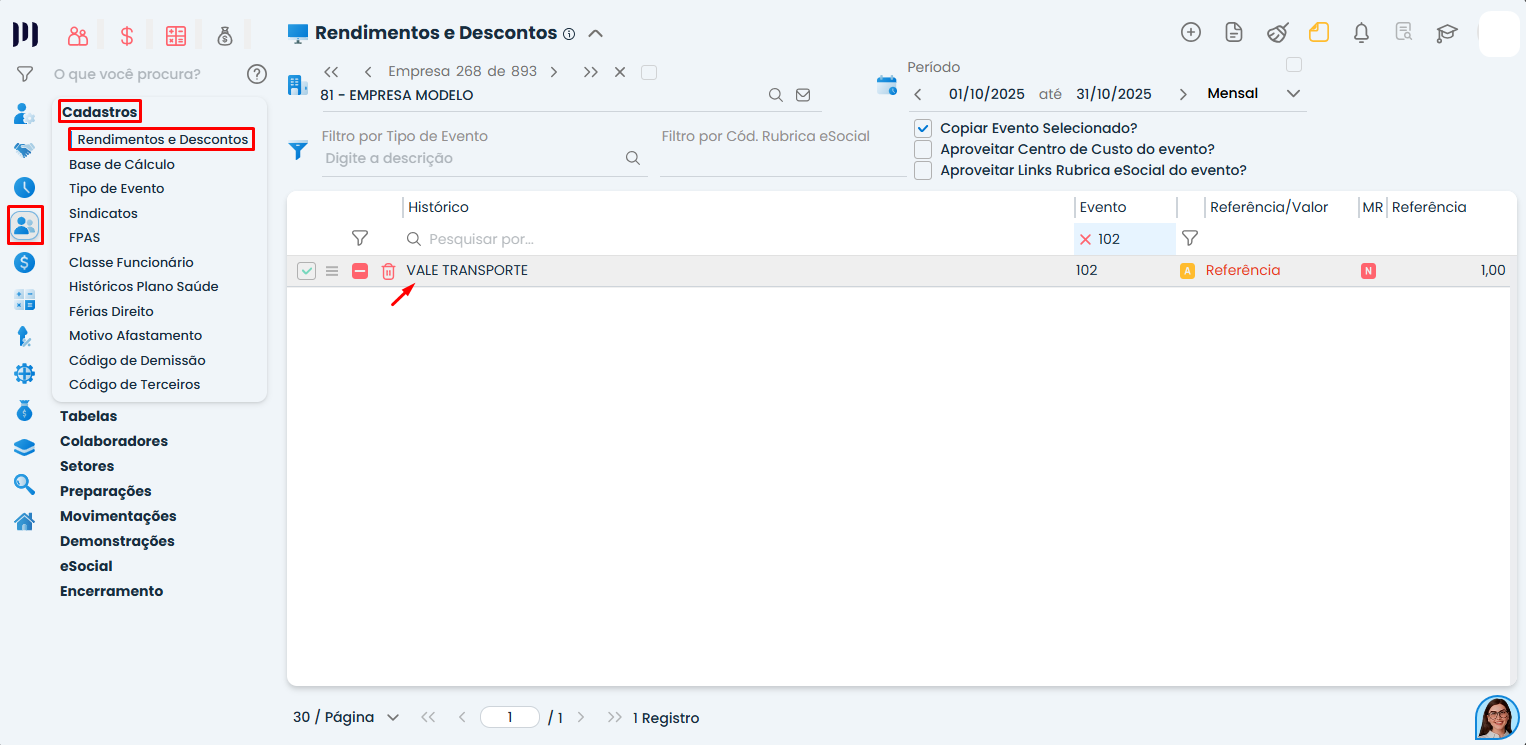Viewport: 1526px width, 745px height.
Task: Open Sindicatos menu item
Action: 103,213
